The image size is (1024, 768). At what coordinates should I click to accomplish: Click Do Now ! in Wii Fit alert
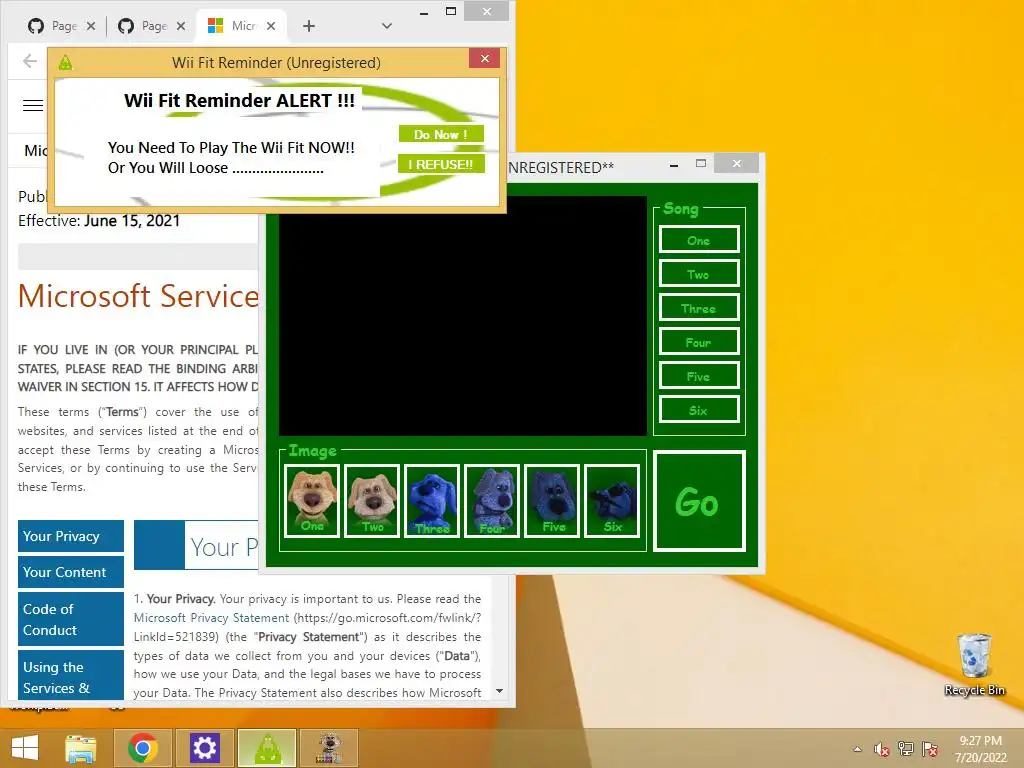(441, 134)
